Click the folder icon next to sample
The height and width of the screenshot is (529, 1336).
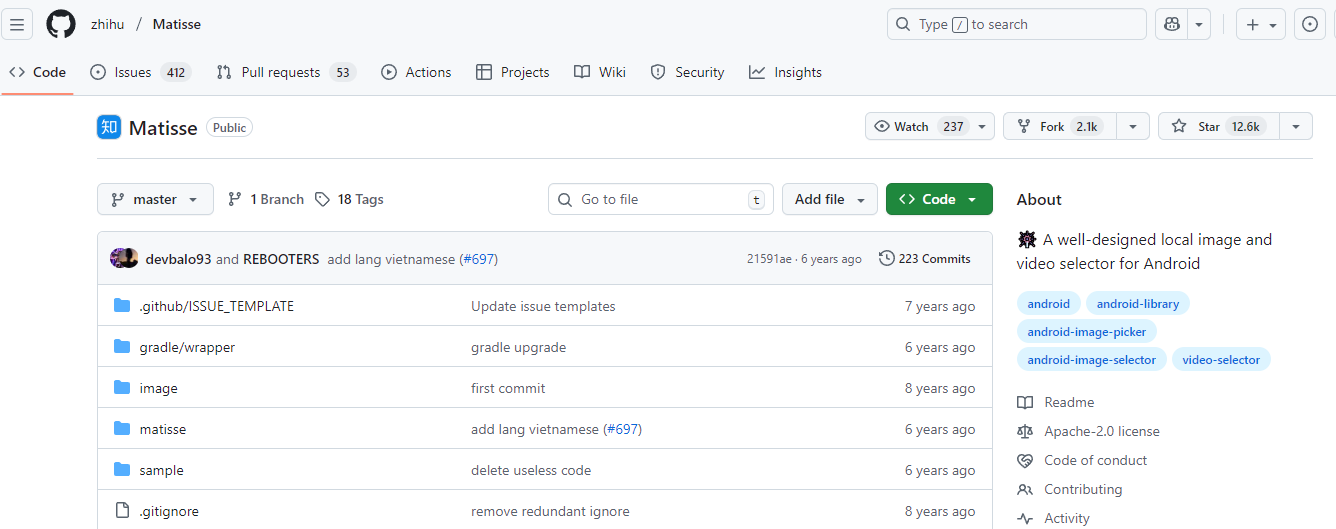(x=122, y=470)
